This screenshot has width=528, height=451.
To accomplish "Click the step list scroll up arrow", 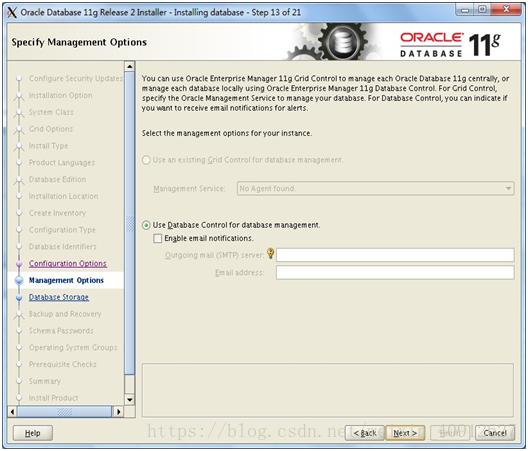I will [x=130, y=66].
